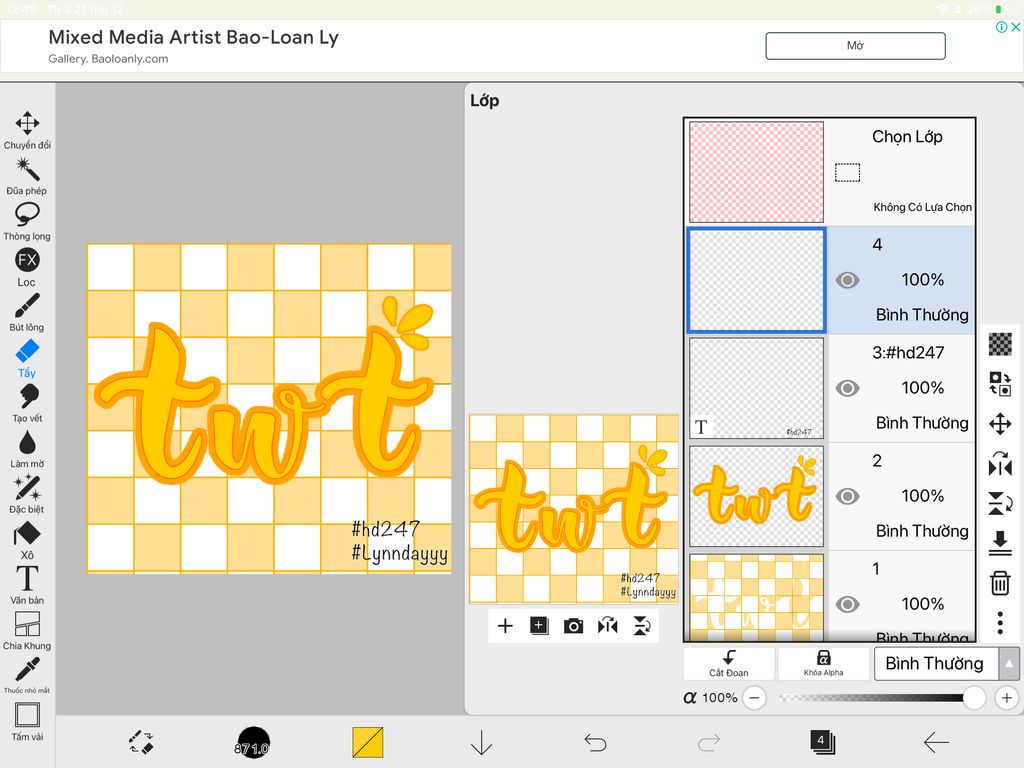This screenshot has height=768, width=1024.
Task: Open the layers count button showing 4
Action: [822, 742]
